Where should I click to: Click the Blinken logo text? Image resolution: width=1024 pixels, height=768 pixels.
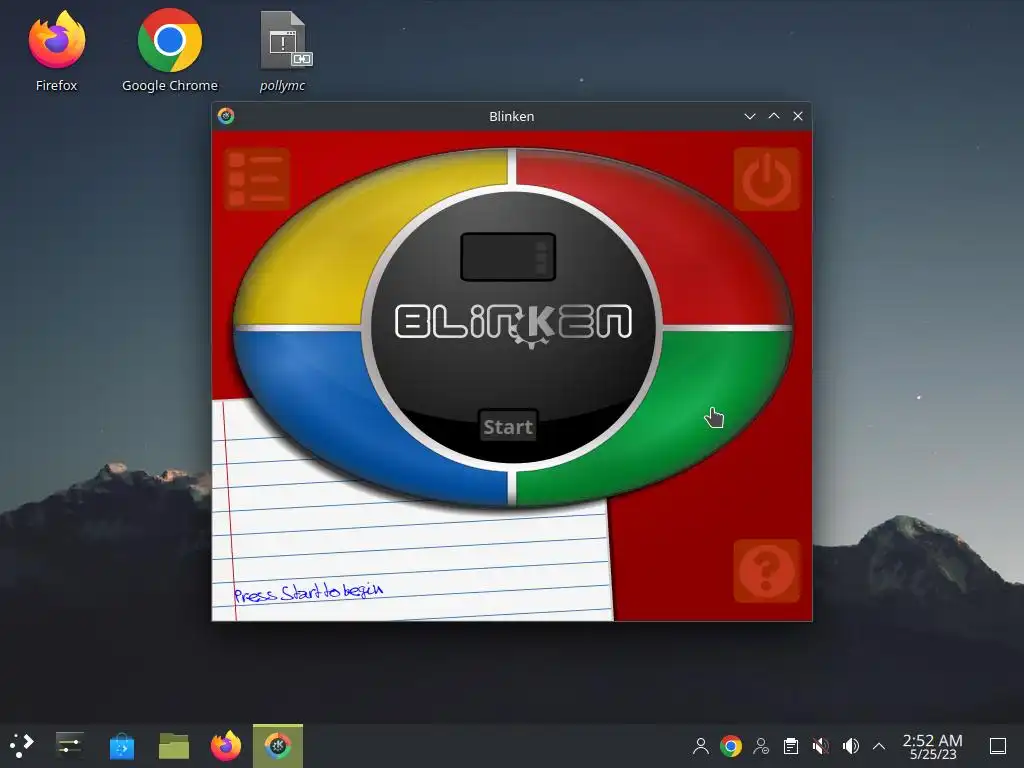pos(513,323)
